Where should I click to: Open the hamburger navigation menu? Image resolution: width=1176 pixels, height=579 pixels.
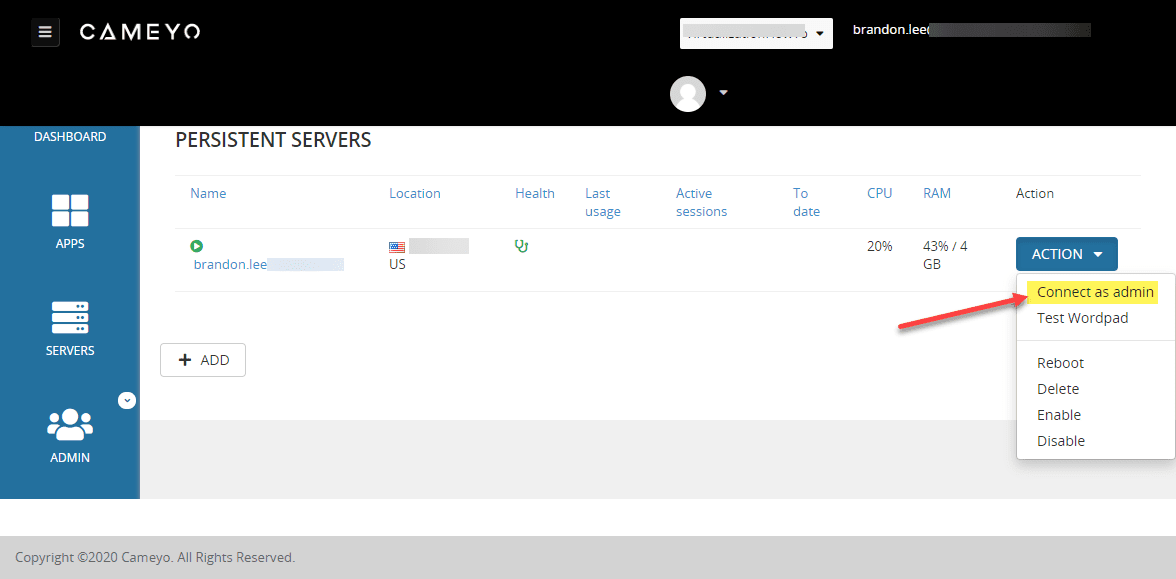(x=45, y=32)
